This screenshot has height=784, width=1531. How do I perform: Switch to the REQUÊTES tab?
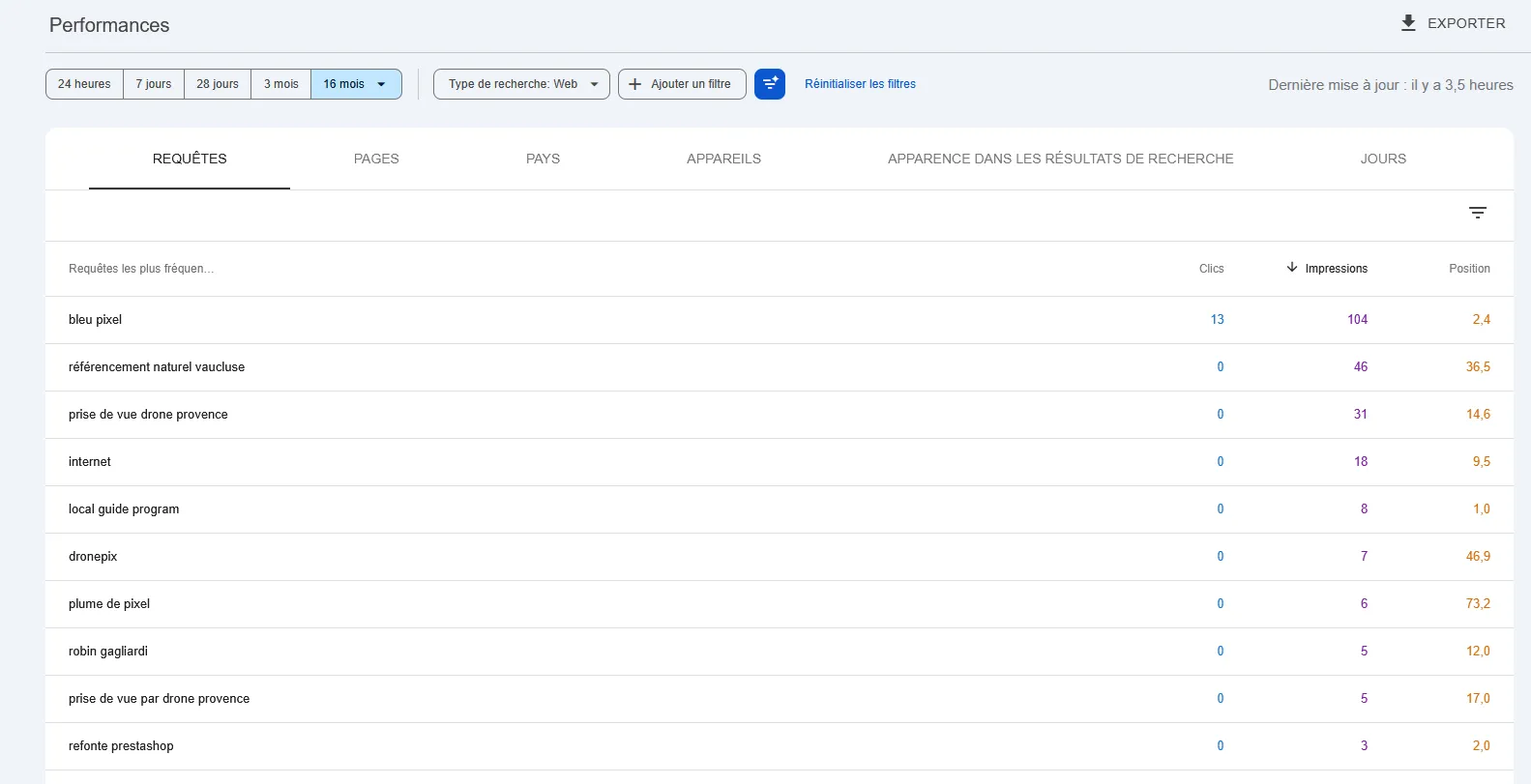tap(190, 159)
